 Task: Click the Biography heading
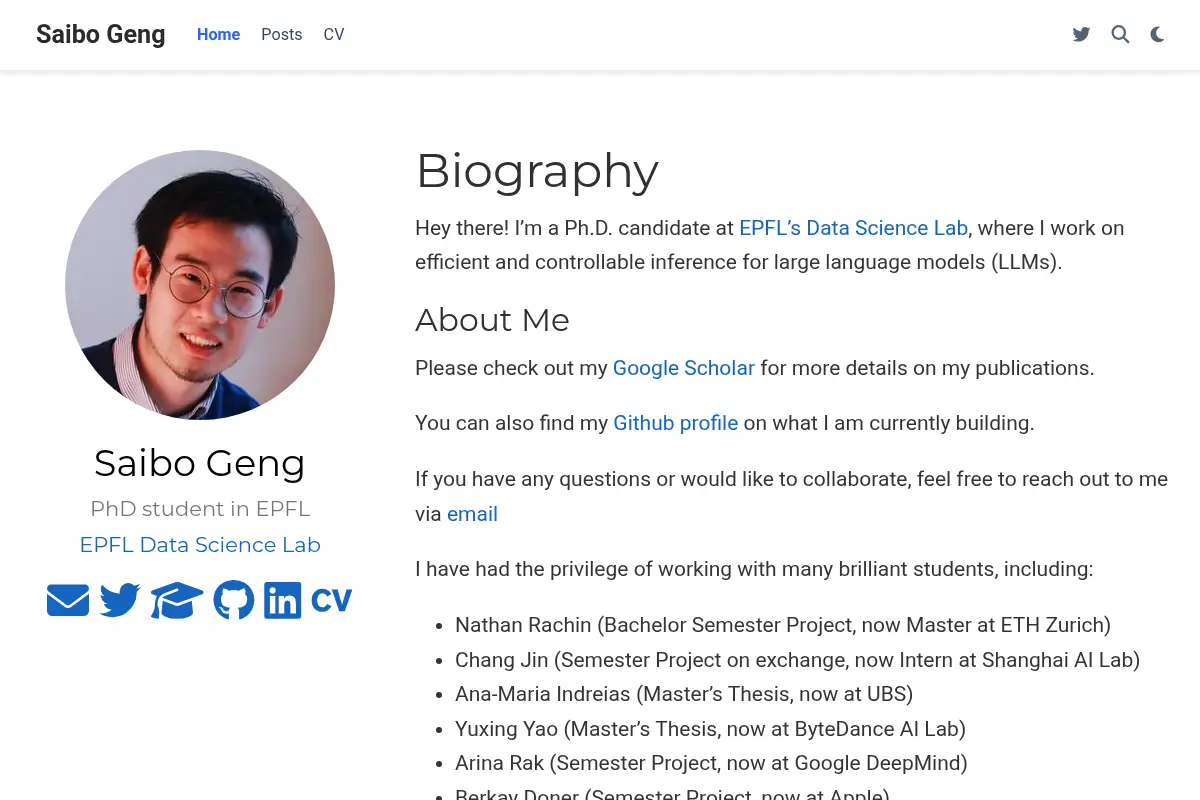537,171
